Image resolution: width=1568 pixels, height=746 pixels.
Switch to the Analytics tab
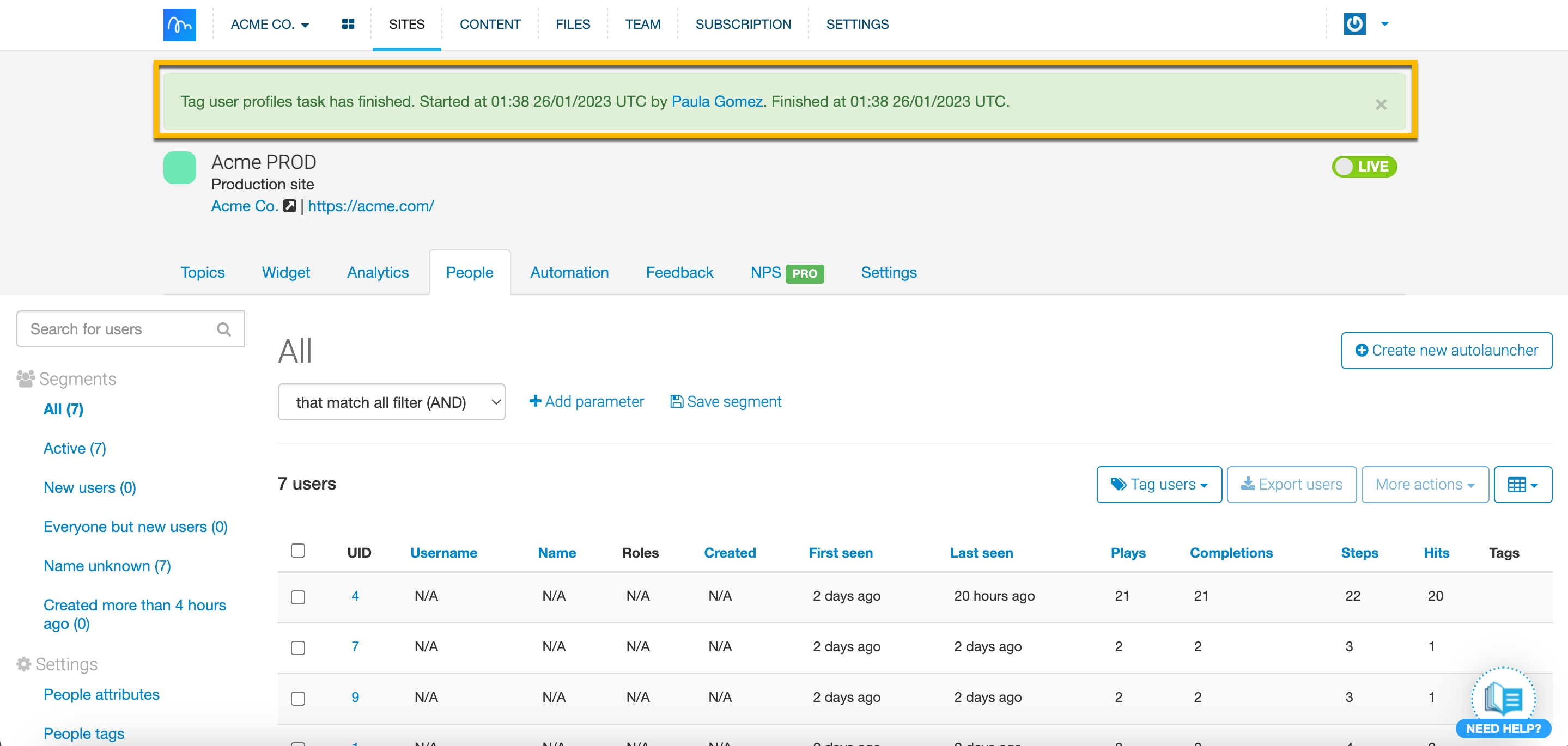point(378,273)
